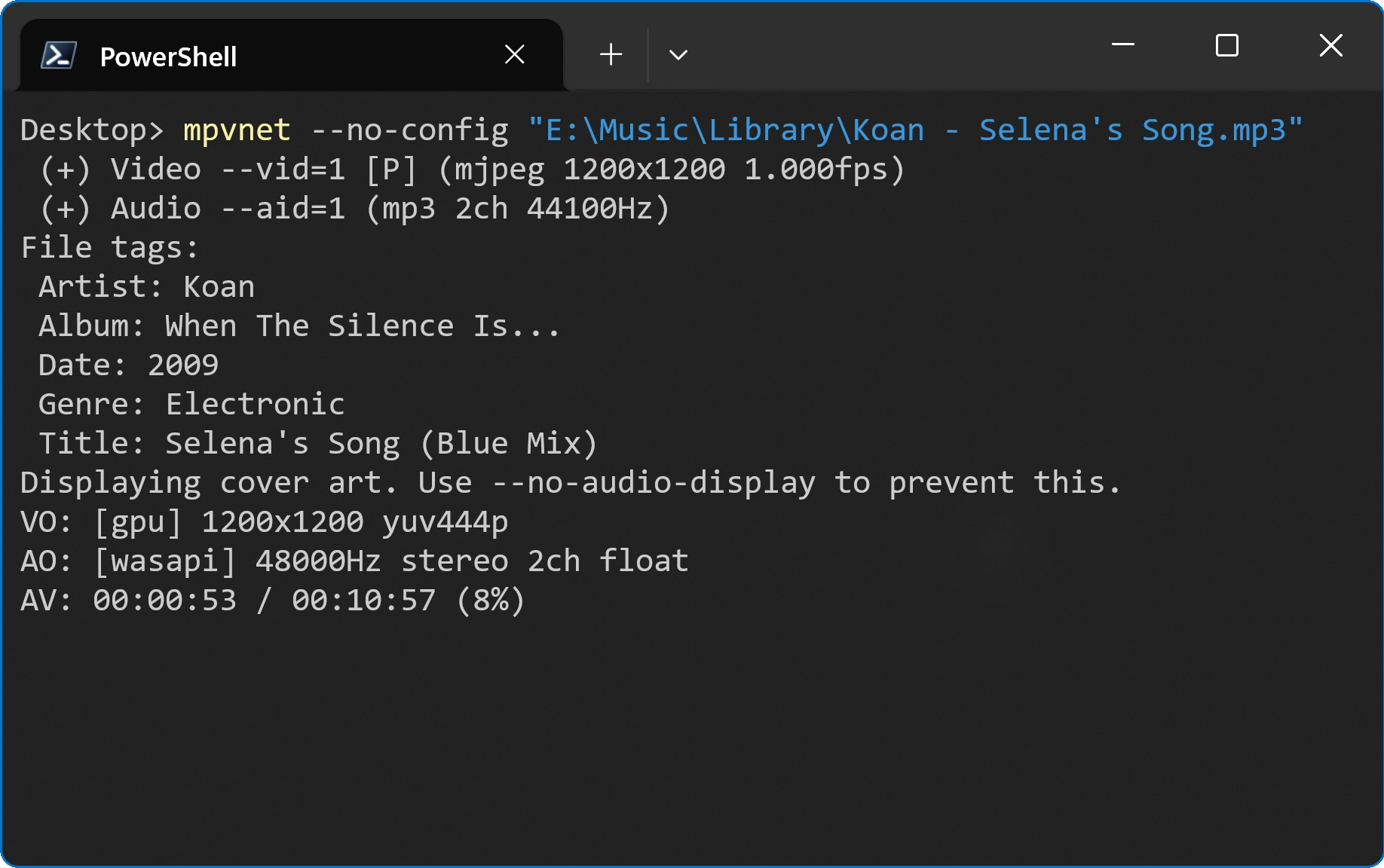The width and height of the screenshot is (1384, 868).
Task: Select the quoted Selena's Song.mp3 file path
Action: point(916,129)
